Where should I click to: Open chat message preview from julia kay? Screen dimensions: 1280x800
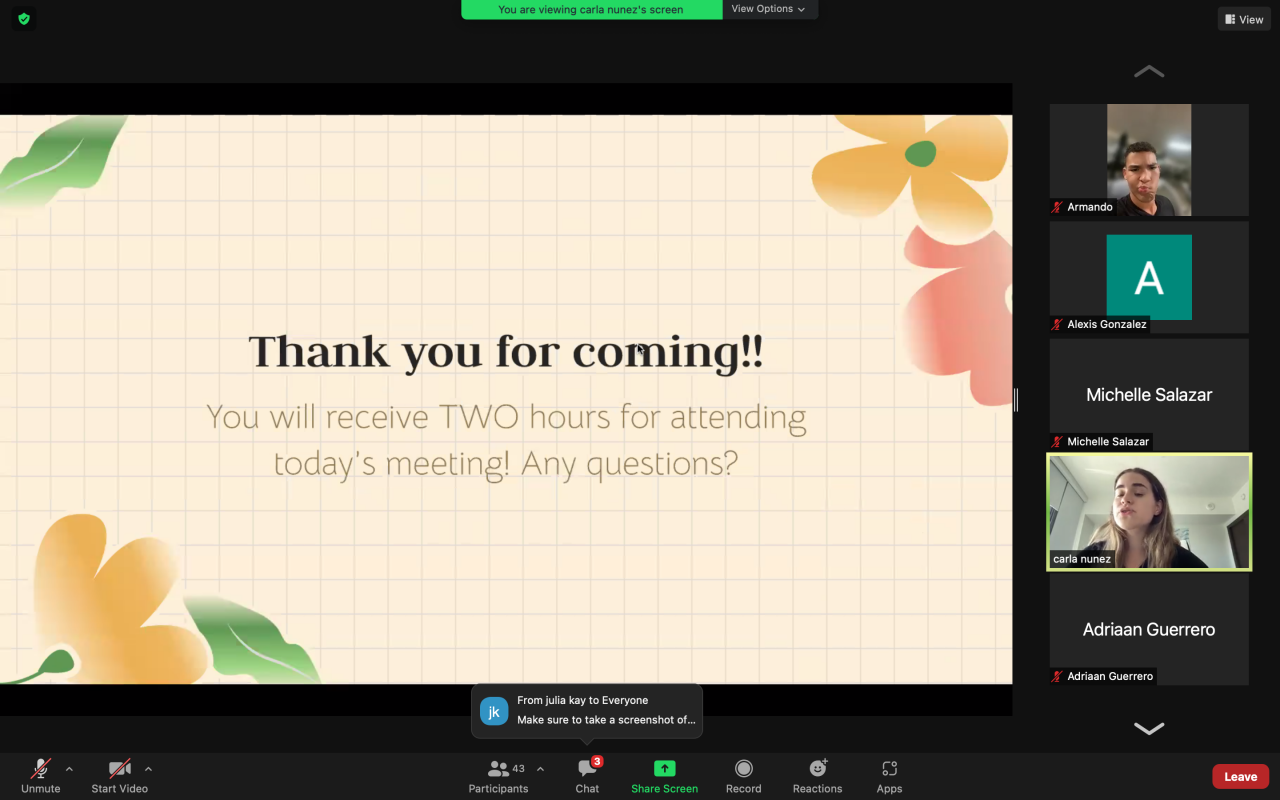[x=587, y=711]
